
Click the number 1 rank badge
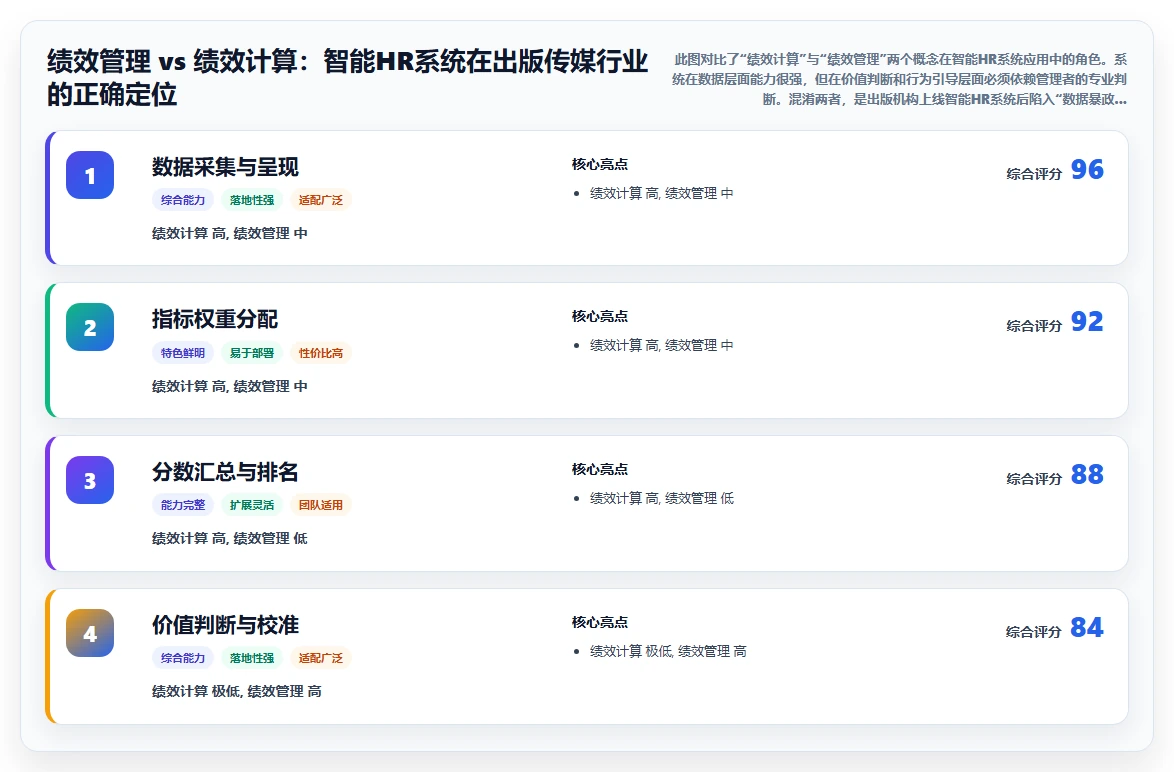[x=90, y=175]
